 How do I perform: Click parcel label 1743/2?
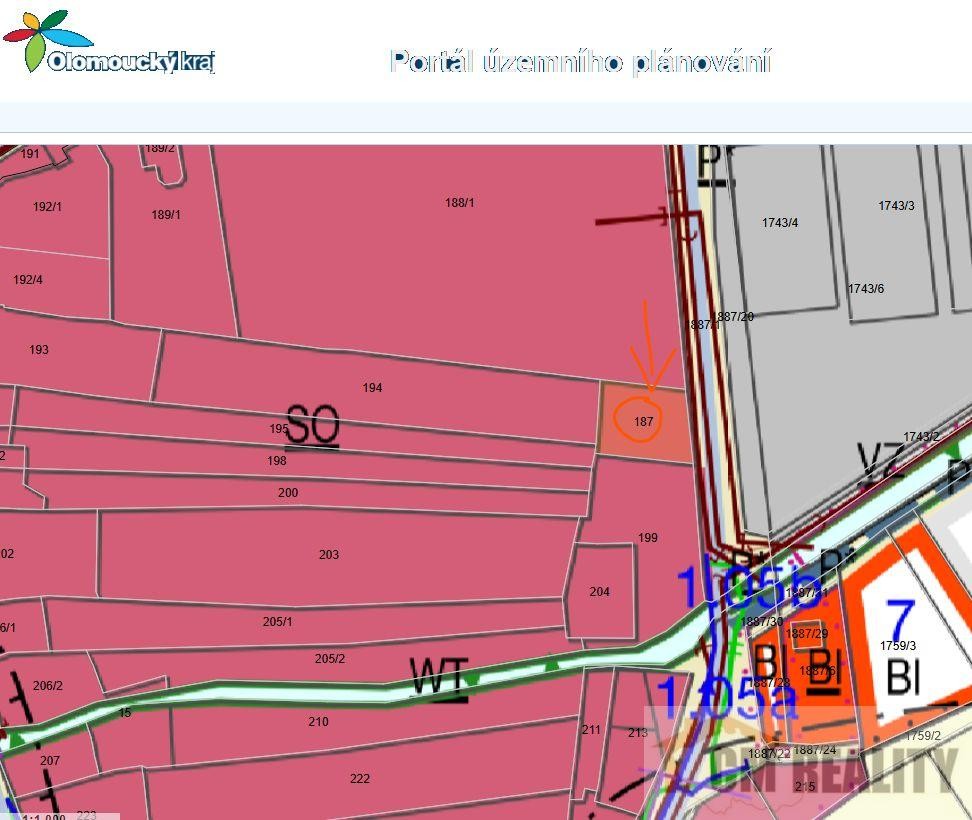point(921,436)
